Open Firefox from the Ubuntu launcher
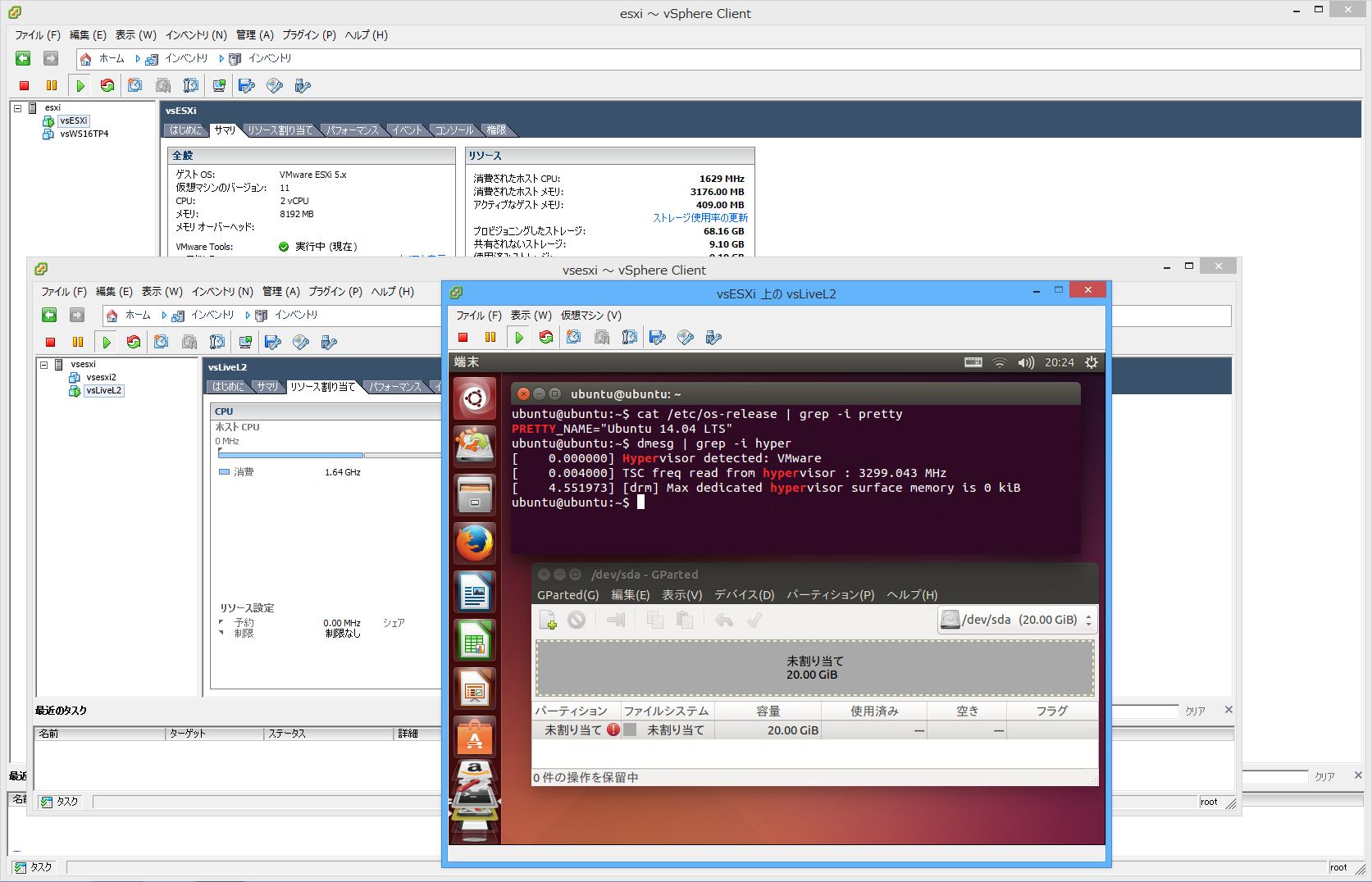The width and height of the screenshot is (1372, 882). coord(475,543)
